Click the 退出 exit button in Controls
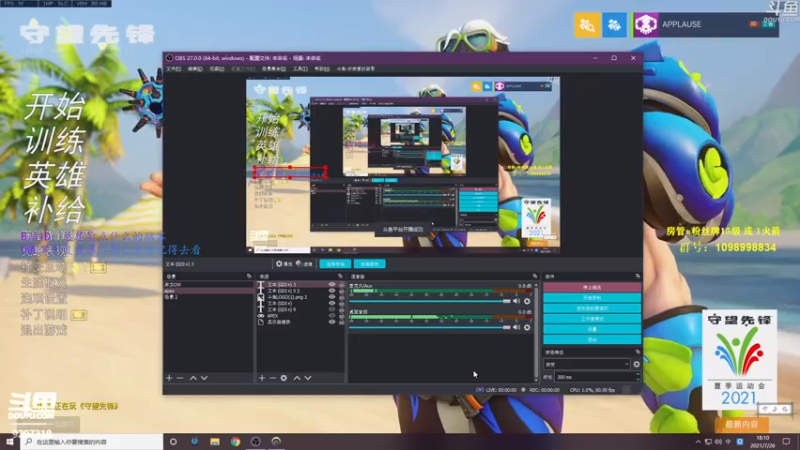 click(x=592, y=339)
